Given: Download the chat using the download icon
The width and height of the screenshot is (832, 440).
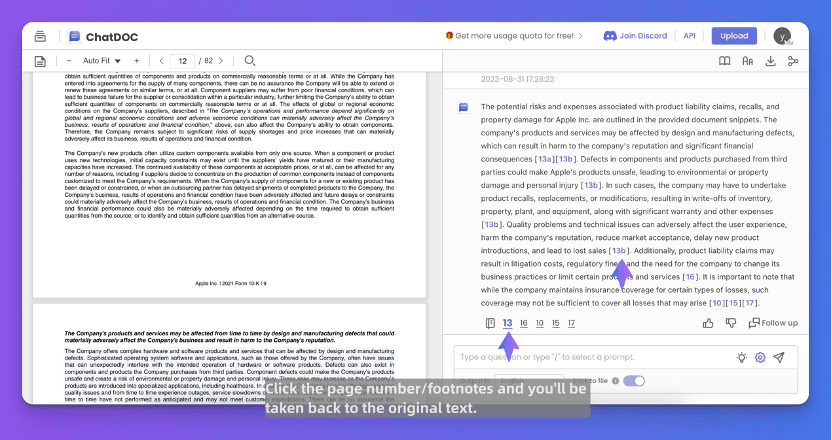Looking at the screenshot, I should pyautogui.click(x=770, y=61).
